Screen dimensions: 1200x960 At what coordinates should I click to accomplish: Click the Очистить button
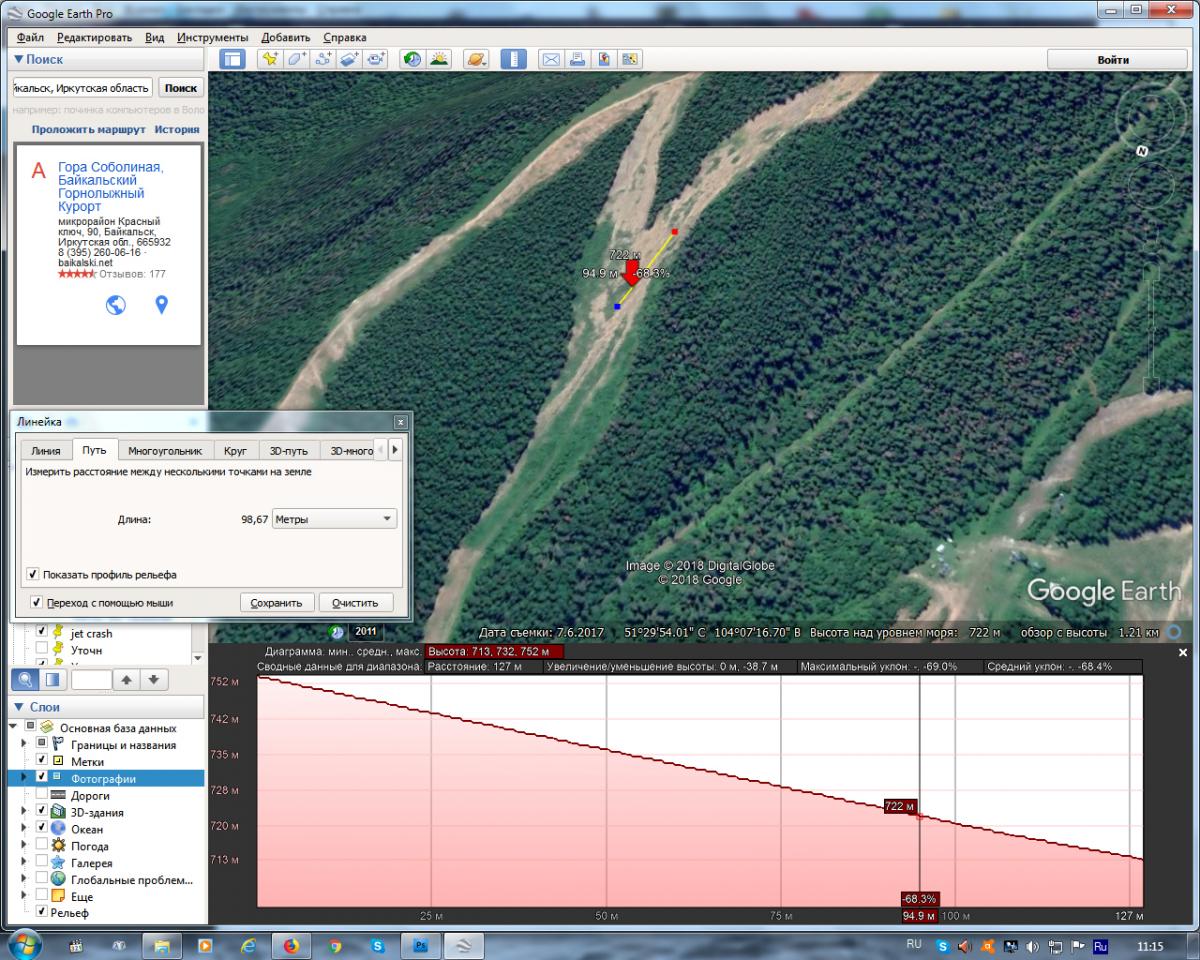click(x=355, y=603)
